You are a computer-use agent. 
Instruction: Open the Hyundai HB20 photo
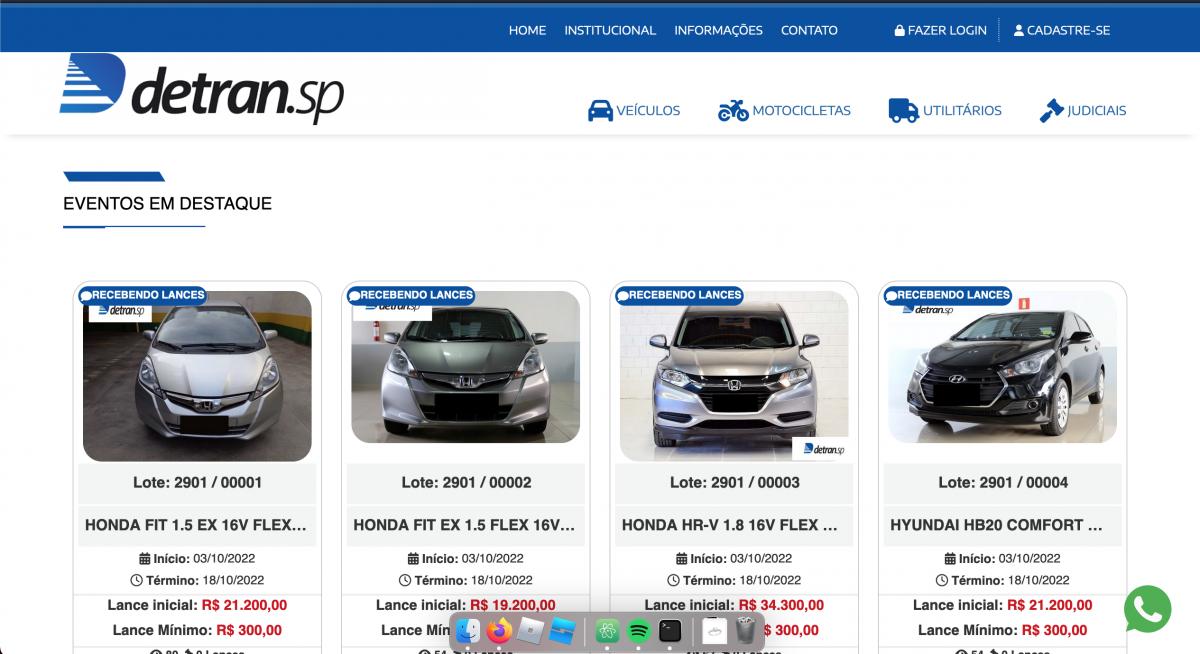1003,367
